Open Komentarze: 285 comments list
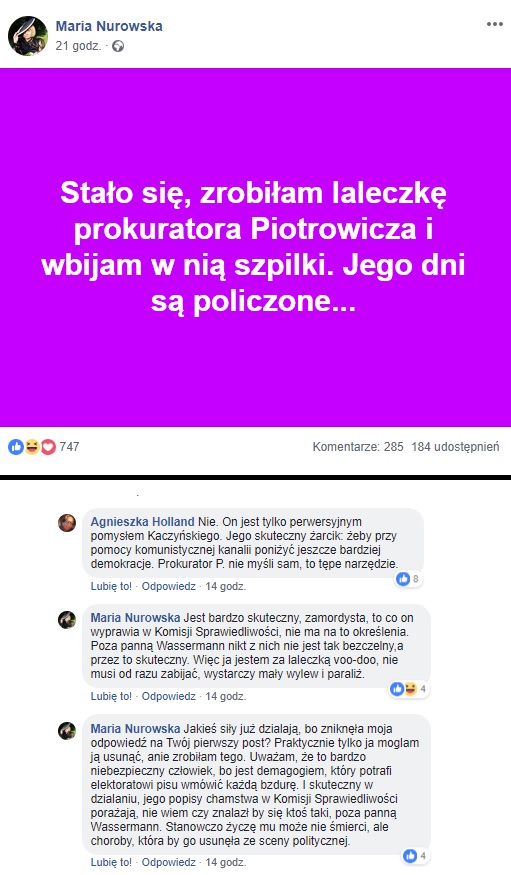This screenshot has width=511, height=875. (358, 446)
